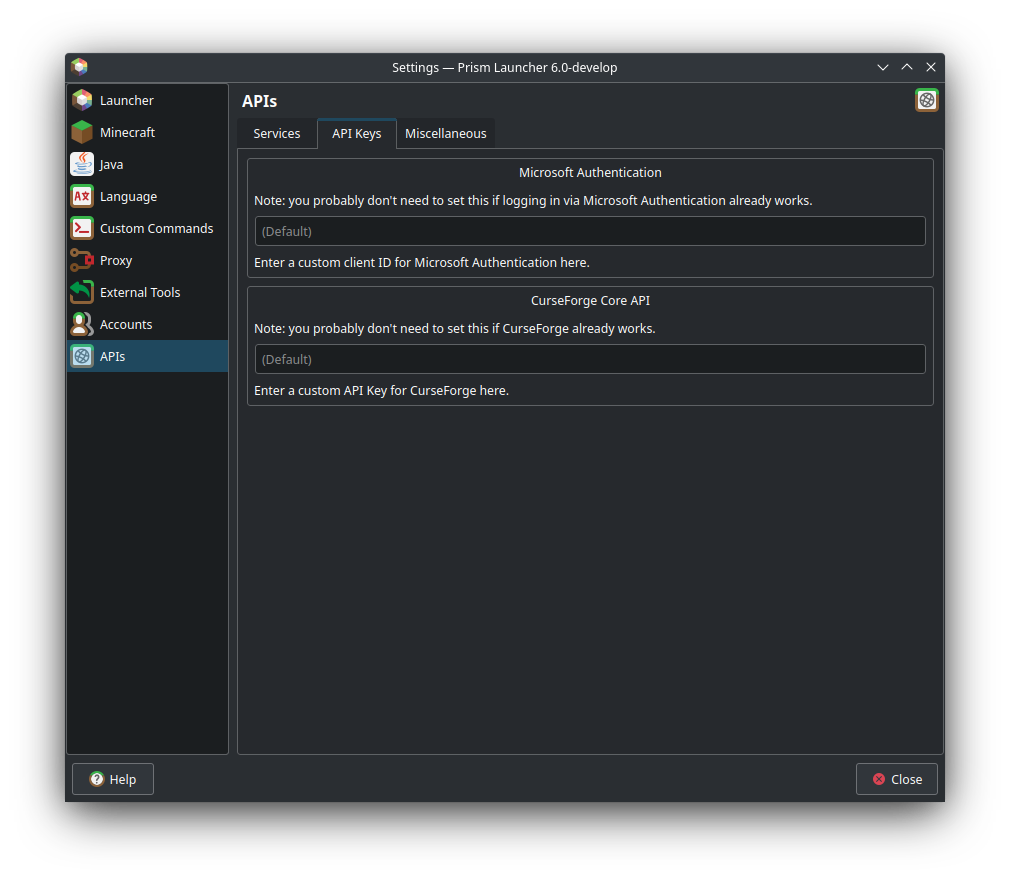Image resolution: width=1010 pixels, height=879 pixels.
Task: Switch to the Miscellaneous tab
Action: coord(446,134)
